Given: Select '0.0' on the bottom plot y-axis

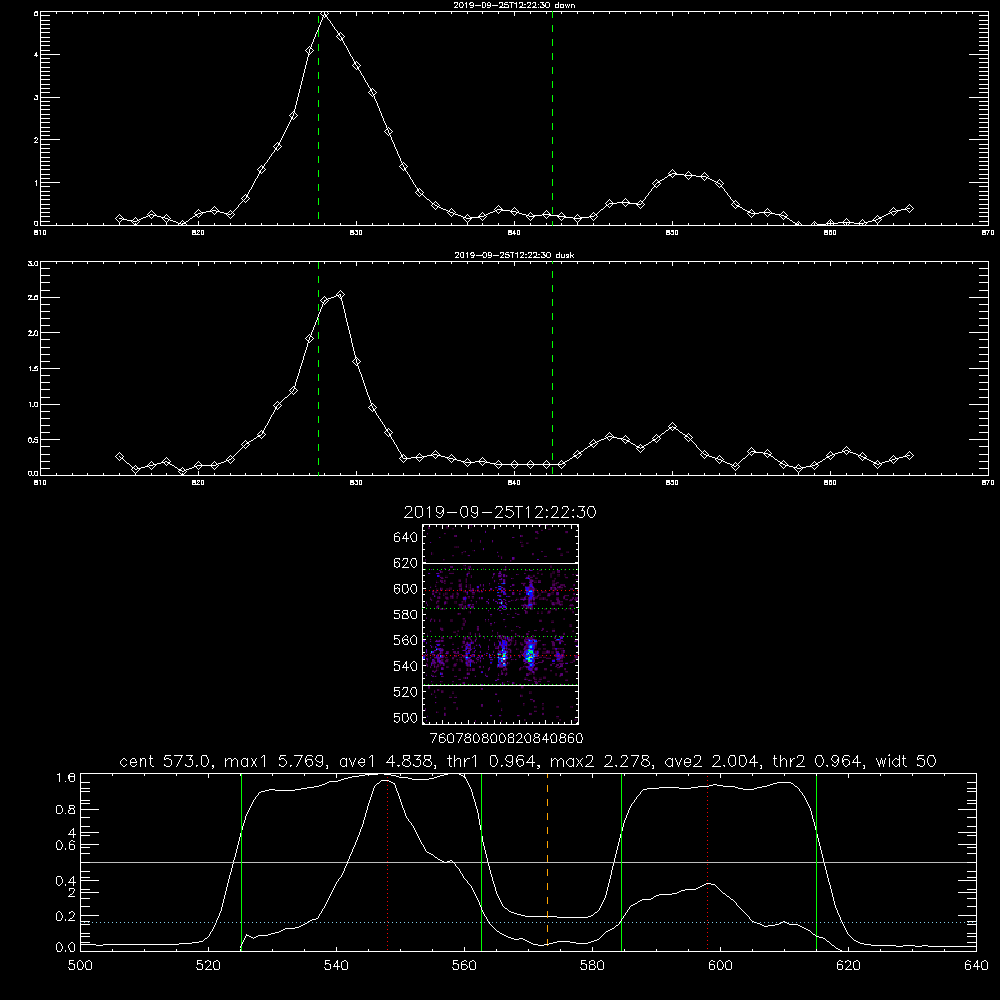Looking at the screenshot, I should coord(66,948).
